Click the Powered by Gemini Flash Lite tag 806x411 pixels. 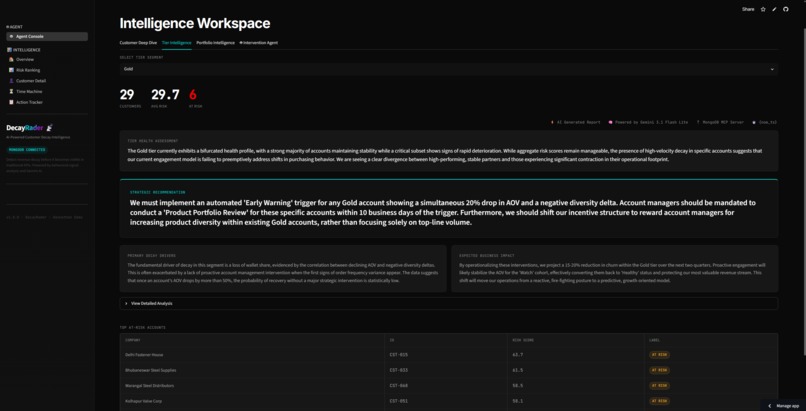click(x=649, y=123)
